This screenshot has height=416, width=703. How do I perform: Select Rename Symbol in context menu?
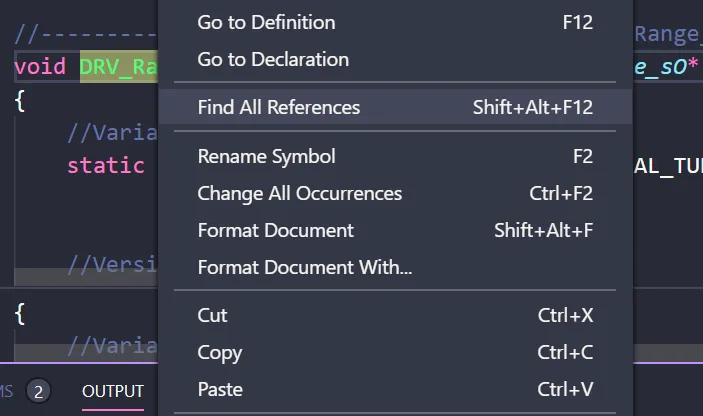[266, 156]
